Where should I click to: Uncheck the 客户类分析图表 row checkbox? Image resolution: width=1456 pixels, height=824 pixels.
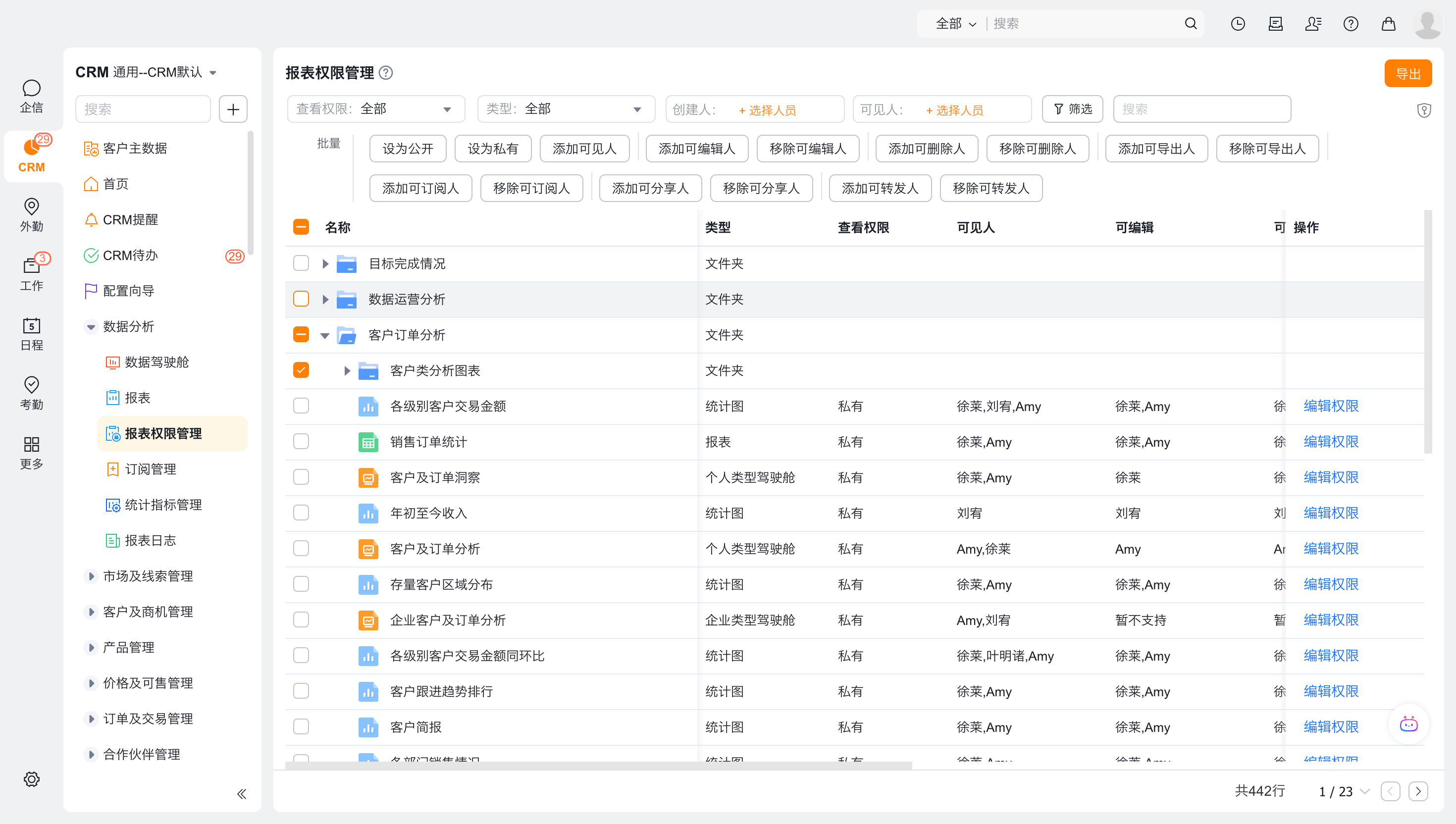[x=301, y=370]
